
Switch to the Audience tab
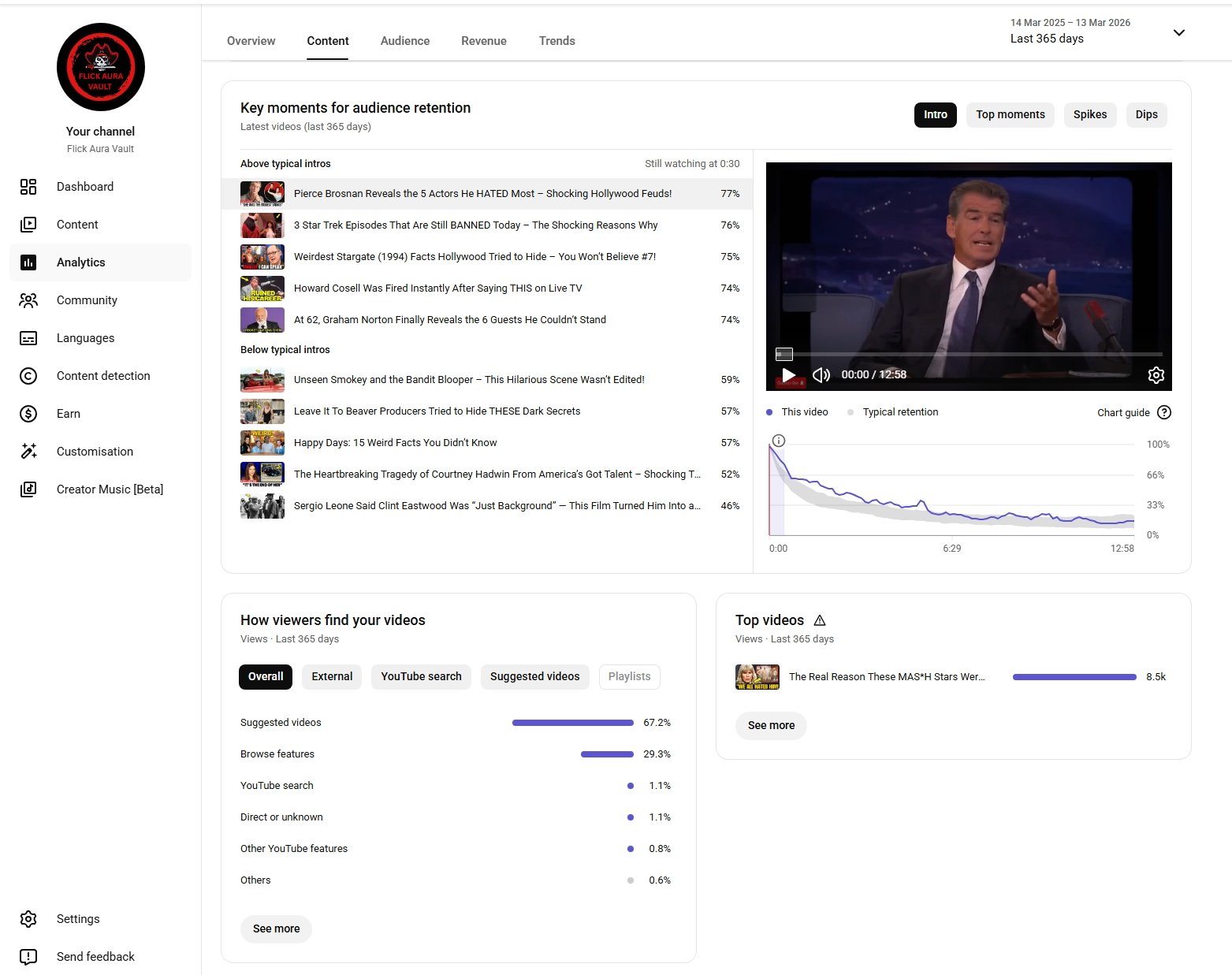click(x=404, y=41)
